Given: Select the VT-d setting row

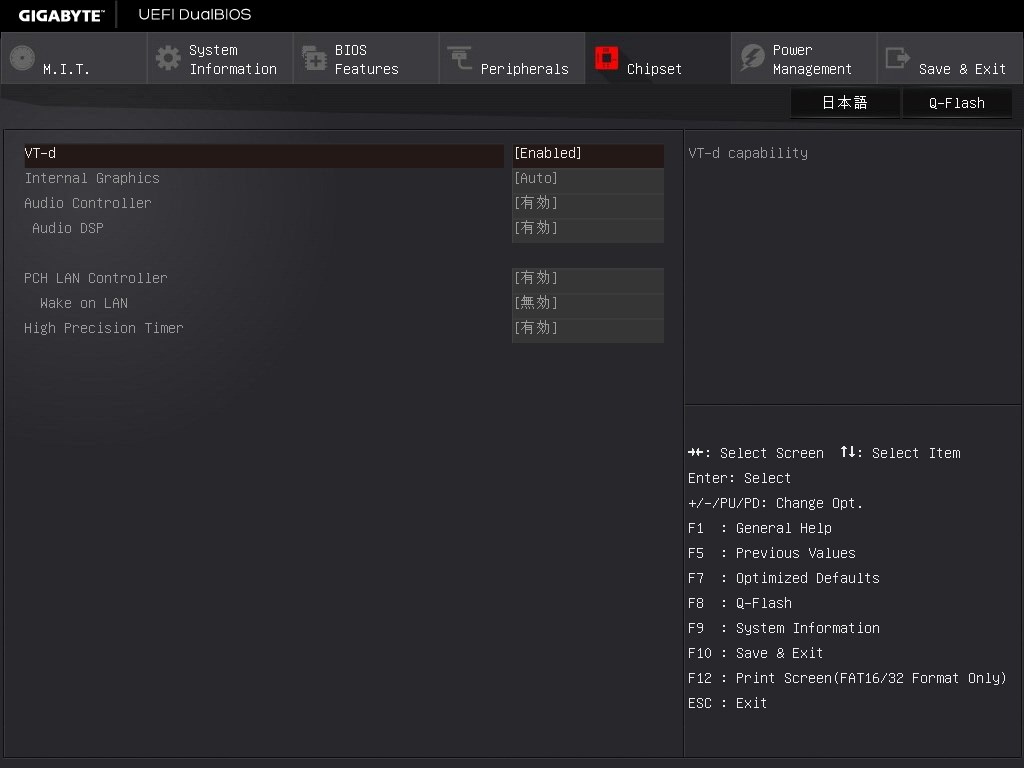Looking at the screenshot, I should 260,154.
